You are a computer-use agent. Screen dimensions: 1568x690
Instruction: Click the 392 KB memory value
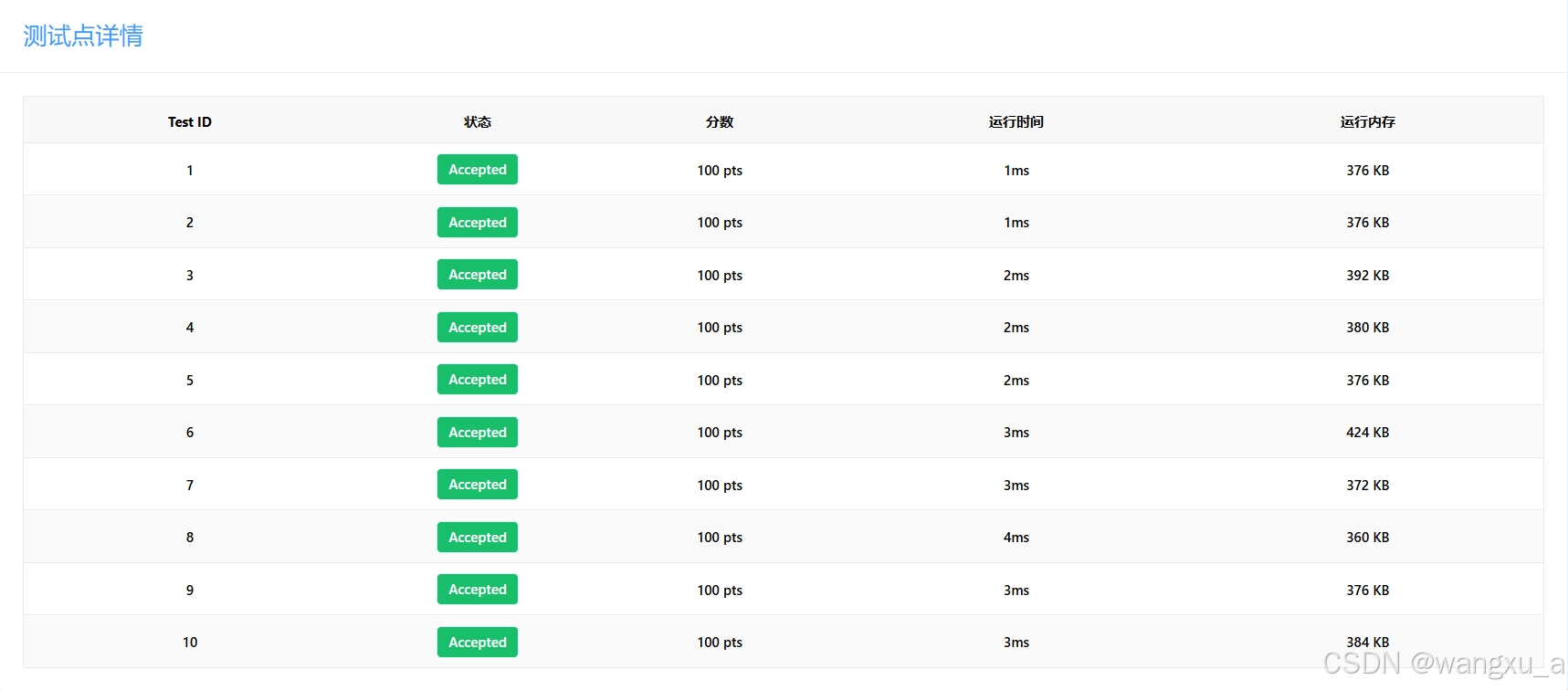[1368, 276]
